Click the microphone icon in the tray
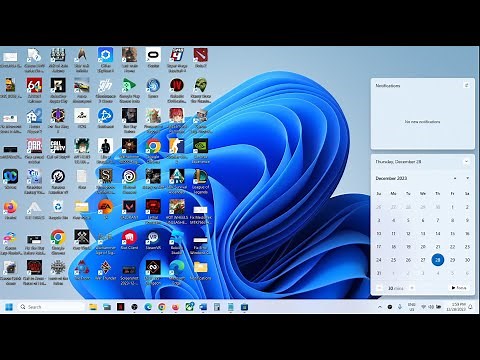This screenshot has width=480, height=360. point(400,307)
